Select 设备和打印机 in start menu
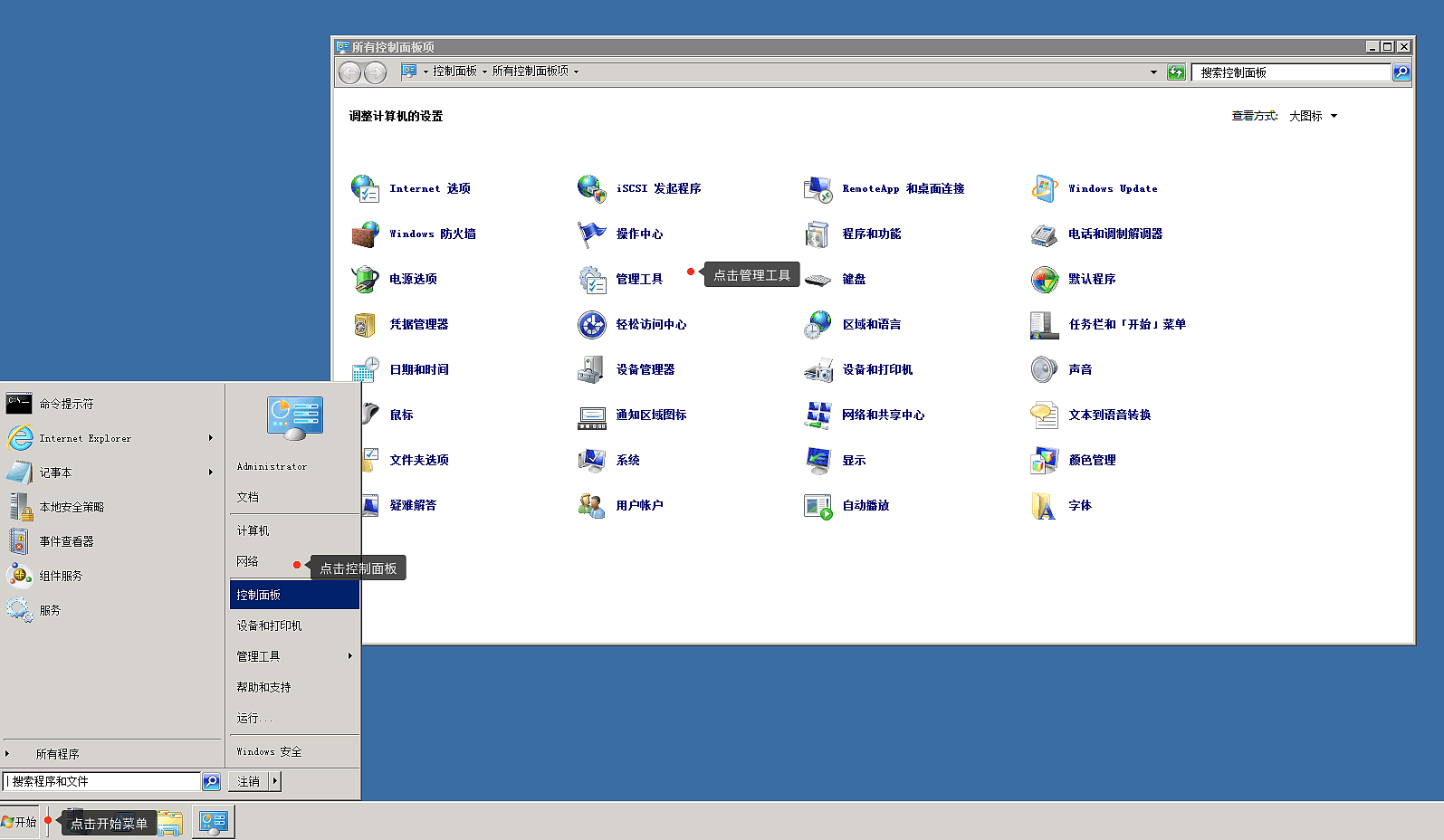1444x840 pixels. 269,625
